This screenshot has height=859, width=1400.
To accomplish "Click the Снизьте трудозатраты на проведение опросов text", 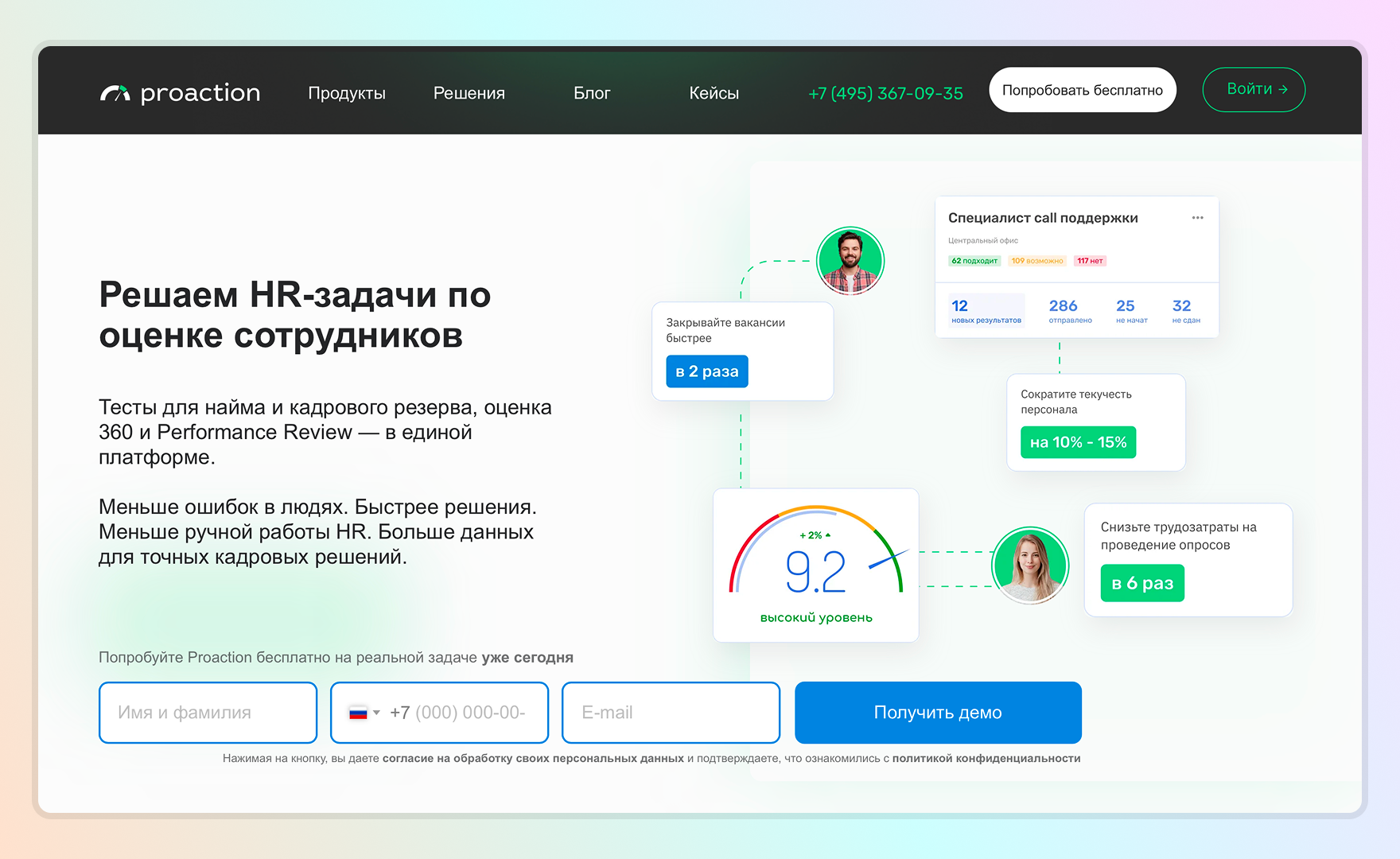I will 1179,536.
